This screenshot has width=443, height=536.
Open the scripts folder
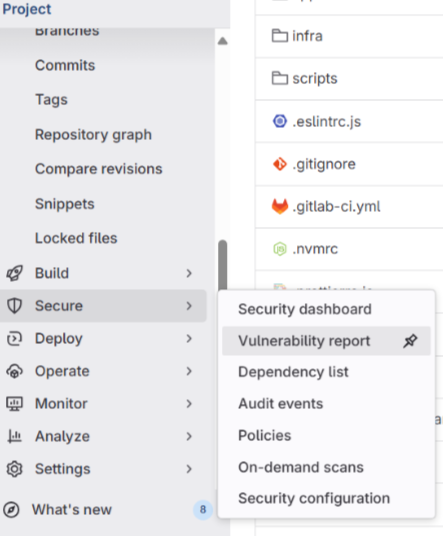(x=314, y=79)
